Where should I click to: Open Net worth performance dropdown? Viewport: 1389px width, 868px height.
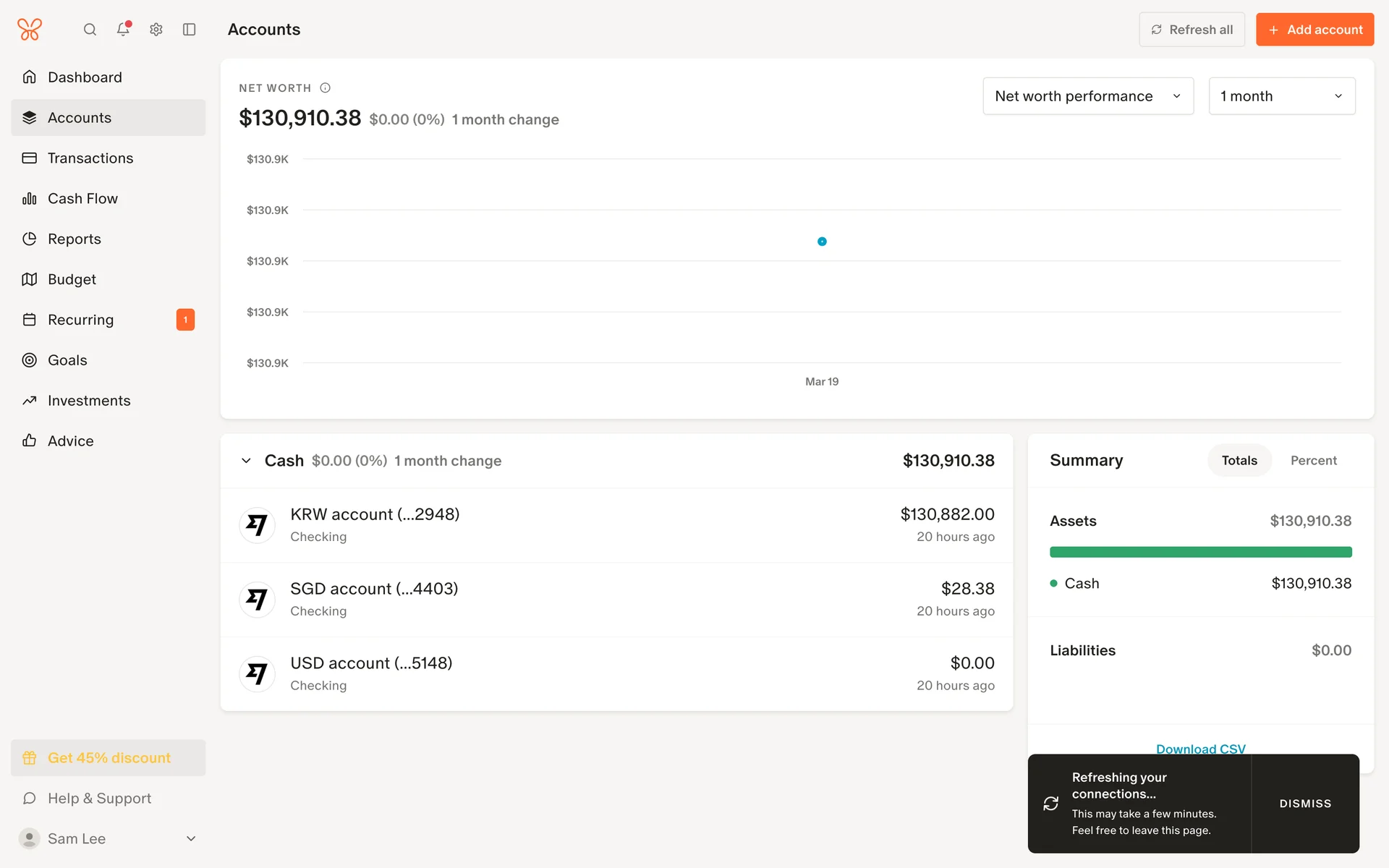coord(1087,96)
